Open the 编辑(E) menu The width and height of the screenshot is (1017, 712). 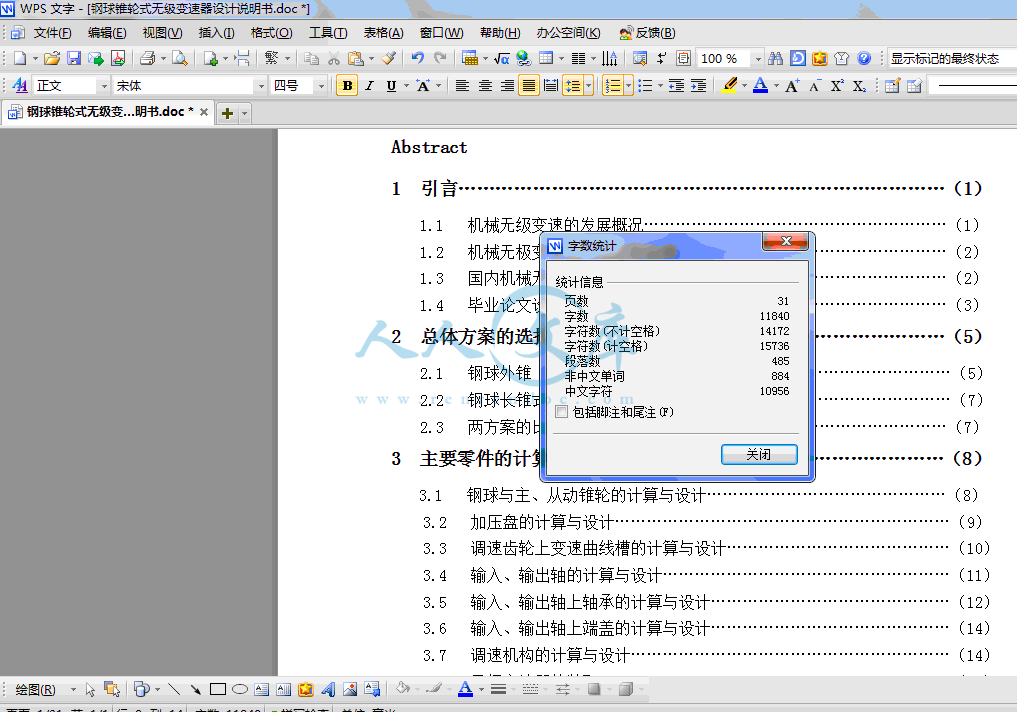pos(107,32)
